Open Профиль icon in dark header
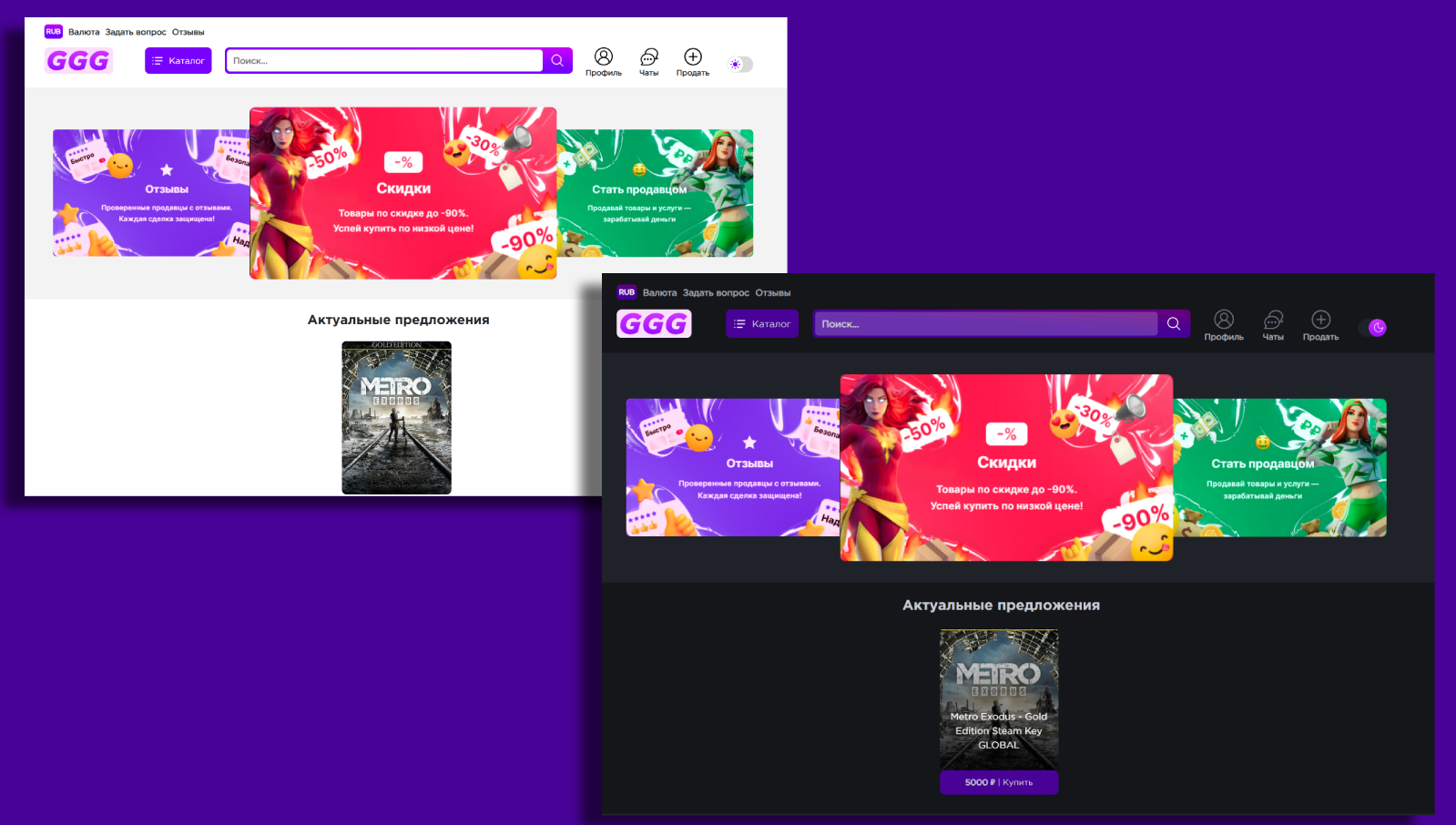 click(x=1224, y=320)
